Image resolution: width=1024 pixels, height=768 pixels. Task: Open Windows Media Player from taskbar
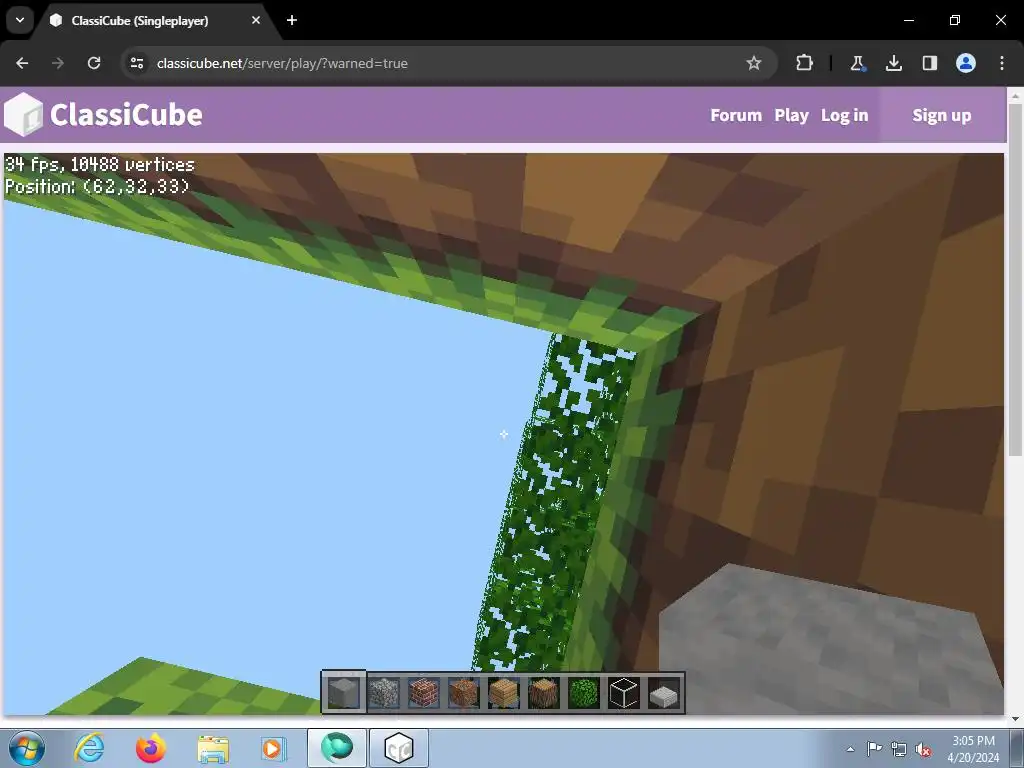273,748
